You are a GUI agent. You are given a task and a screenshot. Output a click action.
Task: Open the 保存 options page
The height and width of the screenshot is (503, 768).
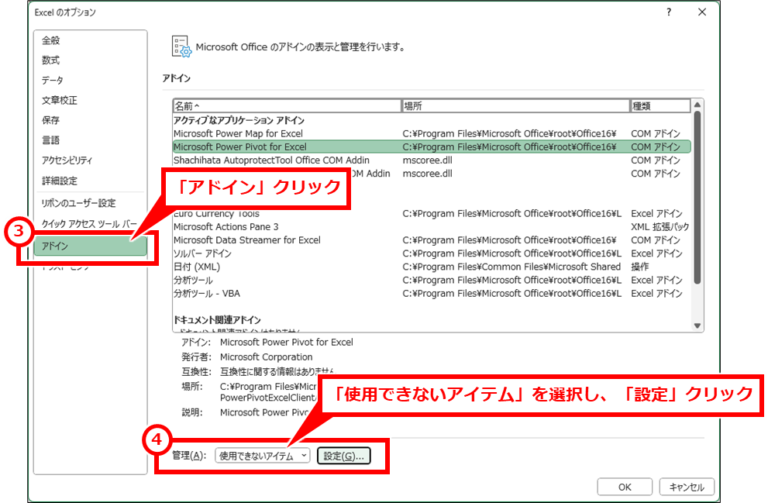[x=90, y=120]
